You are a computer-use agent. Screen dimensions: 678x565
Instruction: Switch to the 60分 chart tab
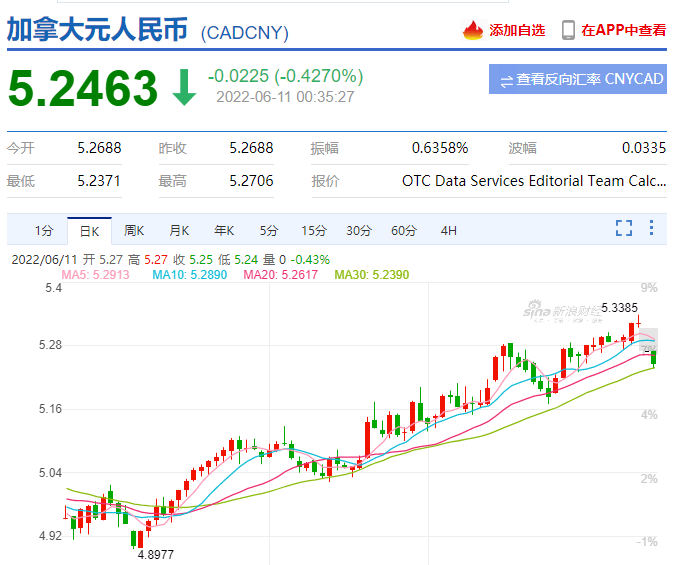coord(404,231)
